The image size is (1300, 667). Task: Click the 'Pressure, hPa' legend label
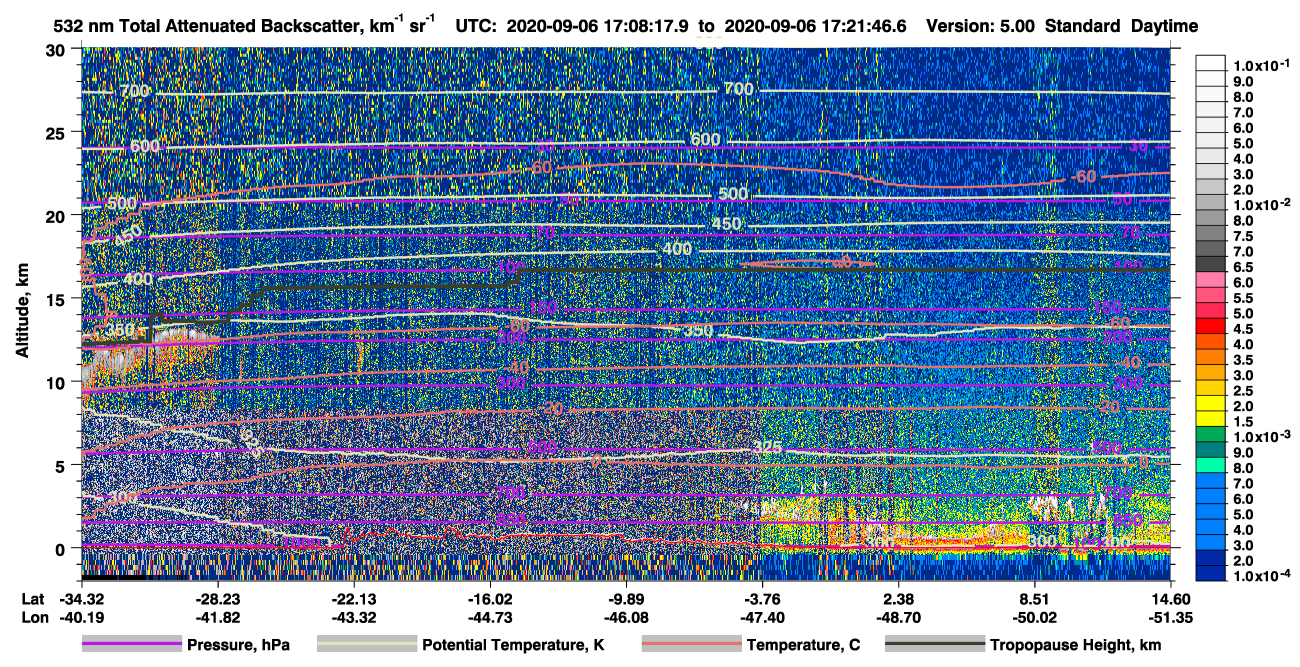pyautogui.click(x=238, y=645)
